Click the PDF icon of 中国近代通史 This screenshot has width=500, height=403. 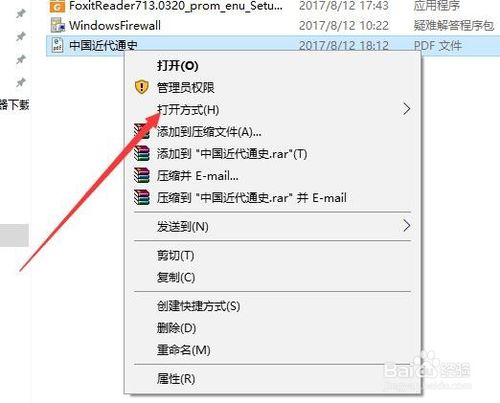coord(57,45)
